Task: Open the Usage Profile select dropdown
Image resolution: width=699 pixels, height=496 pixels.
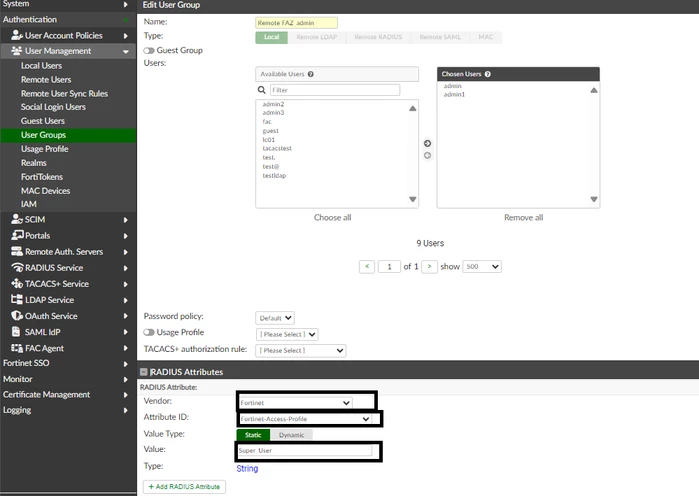Action: click(x=287, y=334)
